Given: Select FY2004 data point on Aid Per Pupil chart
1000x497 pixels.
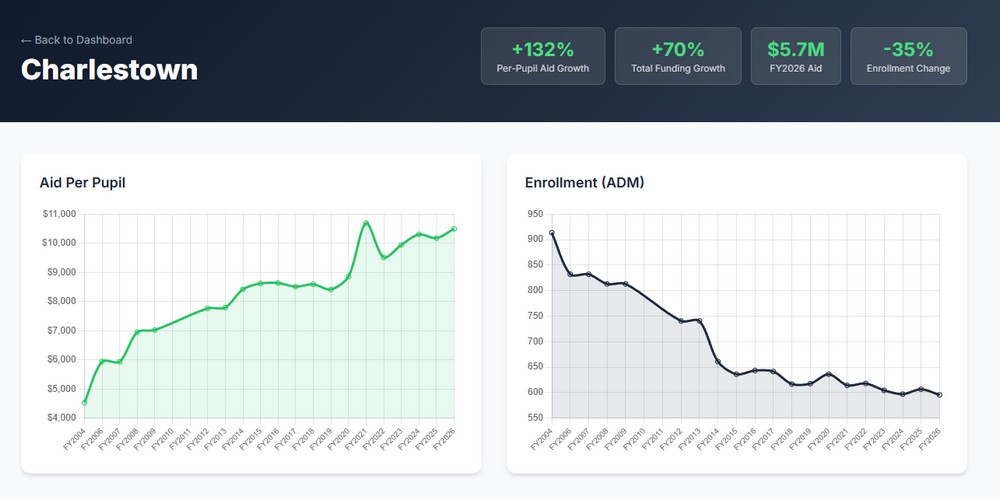Looking at the screenshot, I should [84, 402].
